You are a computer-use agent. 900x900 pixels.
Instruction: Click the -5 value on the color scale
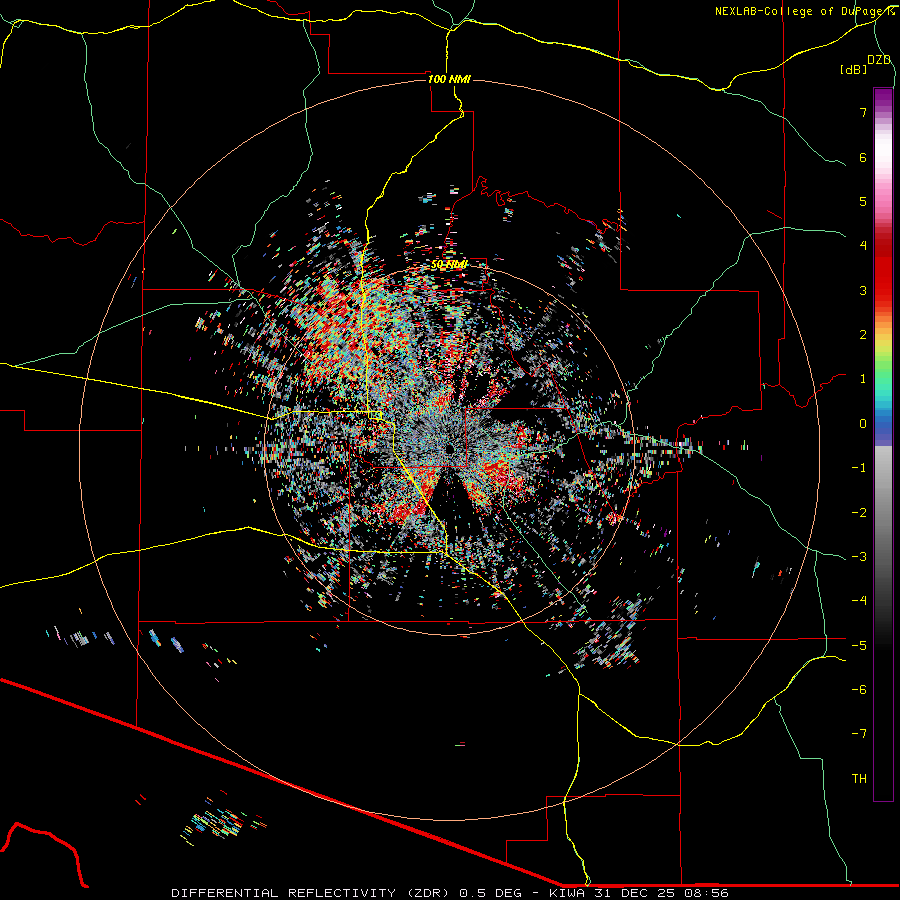pyautogui.click(x=859, y=645)
